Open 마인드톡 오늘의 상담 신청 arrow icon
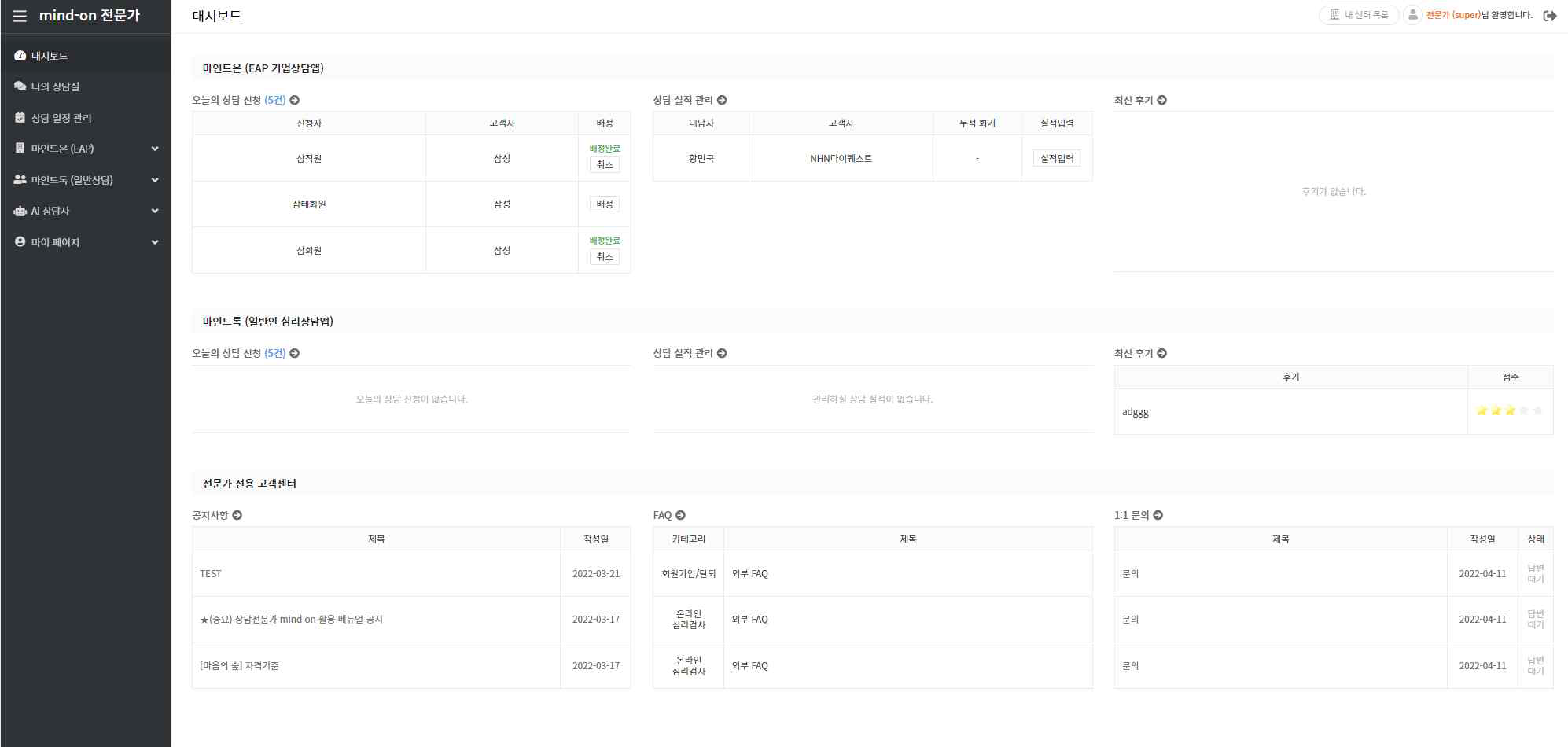The width and height of the screenshot is (1568, 747). coord(295,353)
